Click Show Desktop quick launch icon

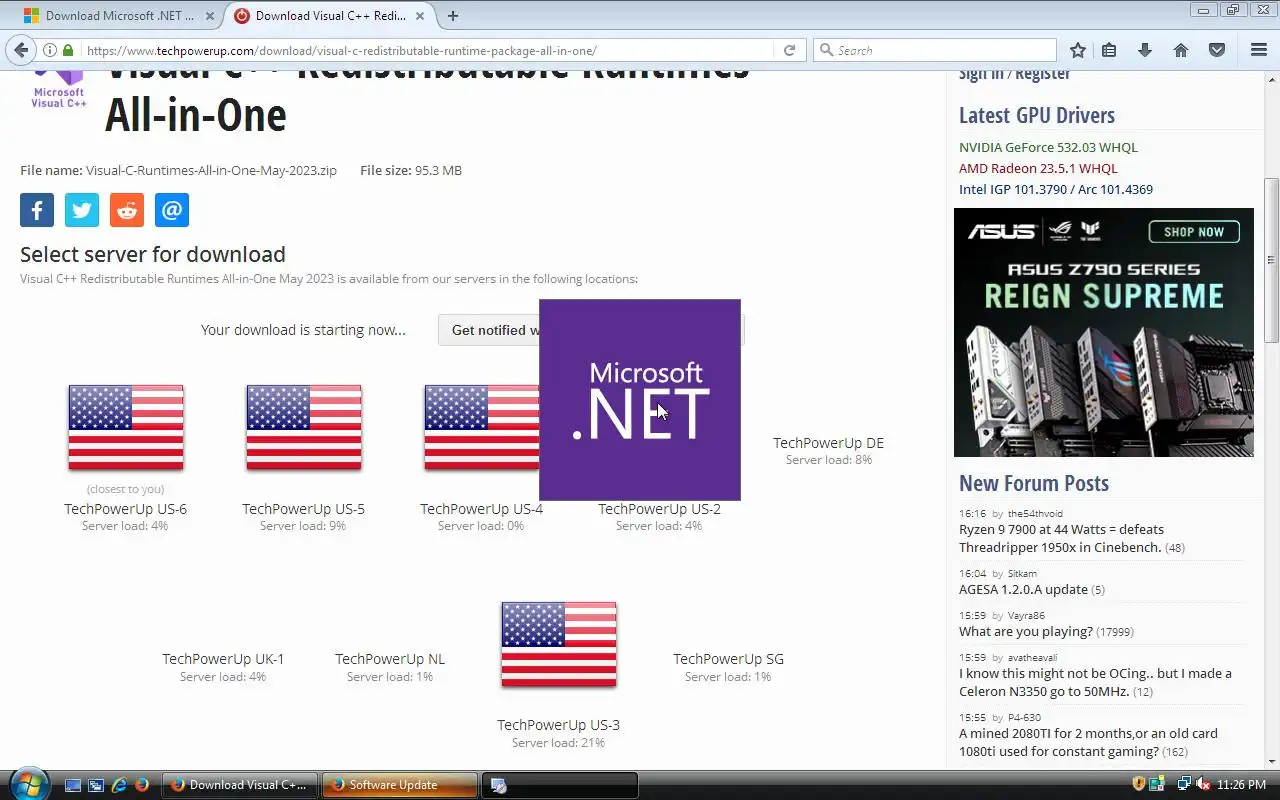(x=73, y=785)
